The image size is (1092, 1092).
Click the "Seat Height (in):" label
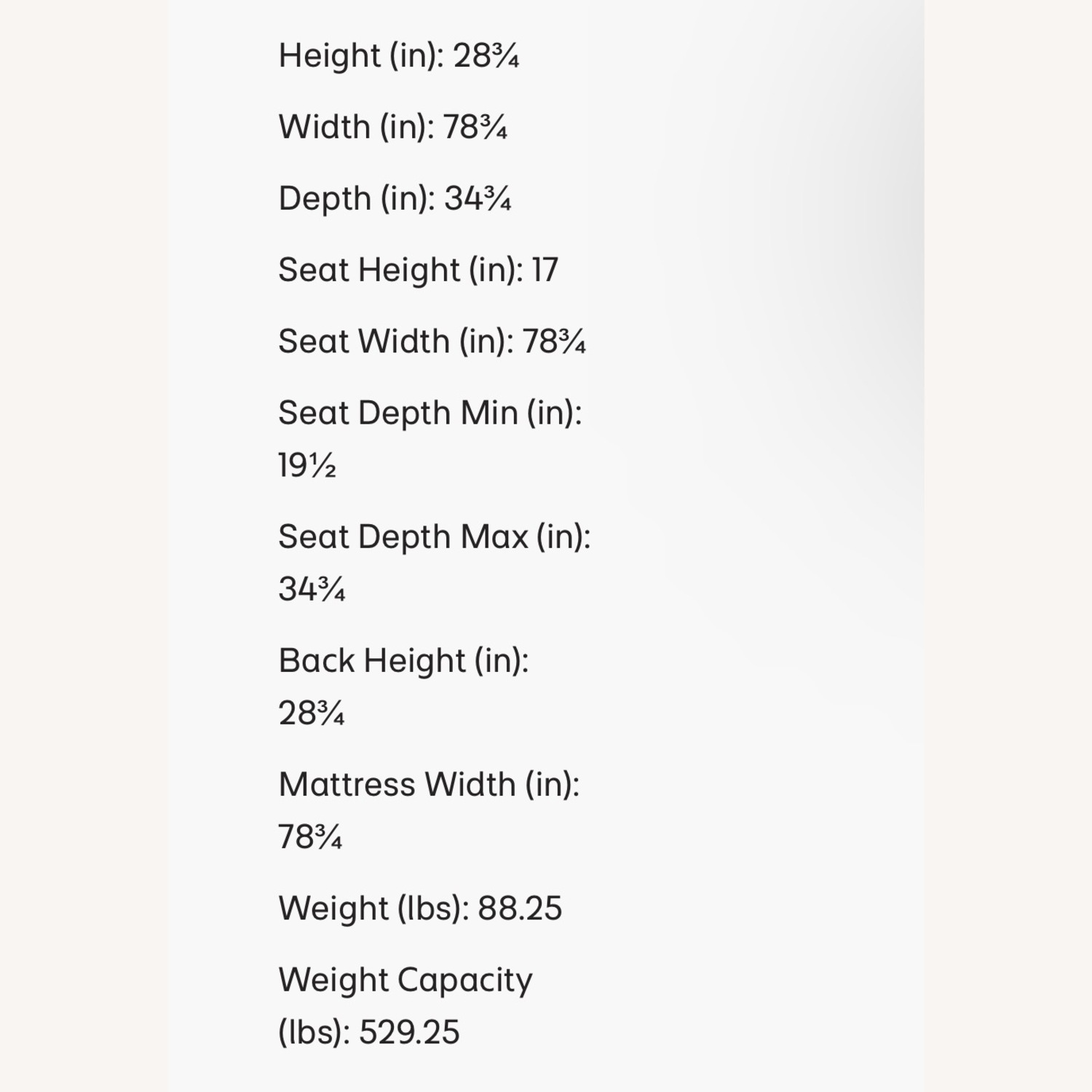(x=401, y=270)
